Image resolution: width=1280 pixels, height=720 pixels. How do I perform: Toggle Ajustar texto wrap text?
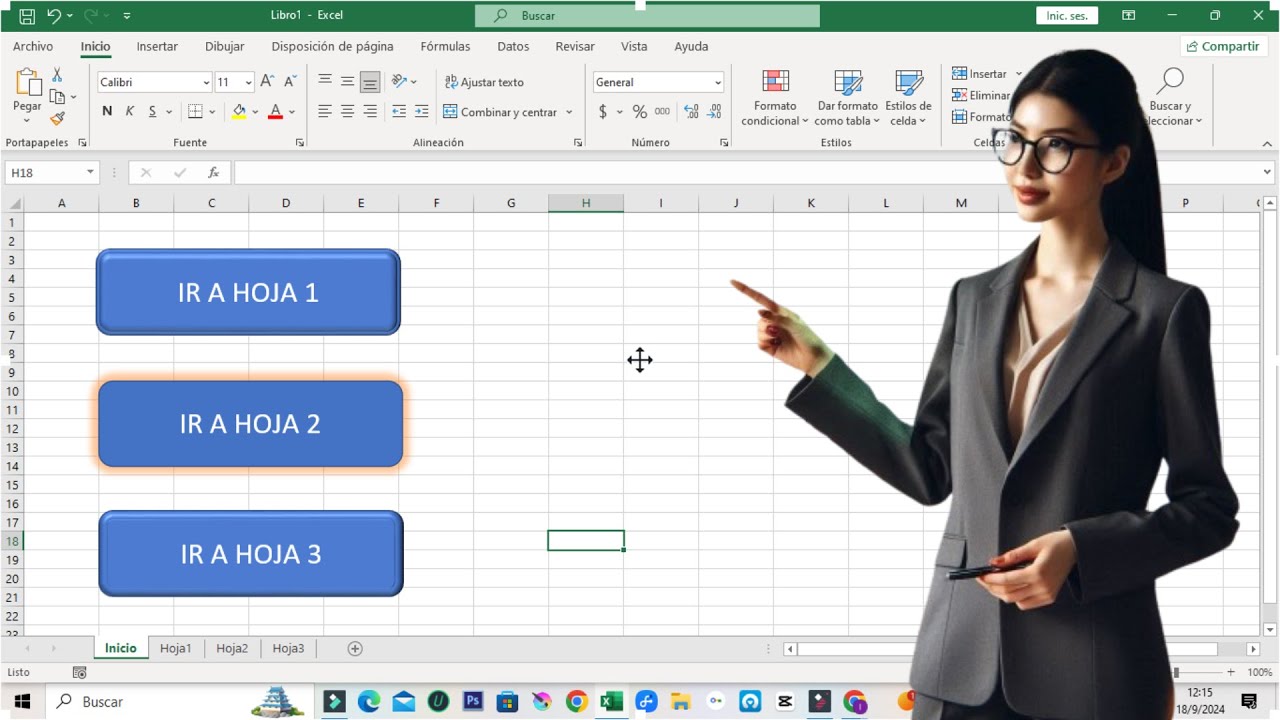(484, 82)
